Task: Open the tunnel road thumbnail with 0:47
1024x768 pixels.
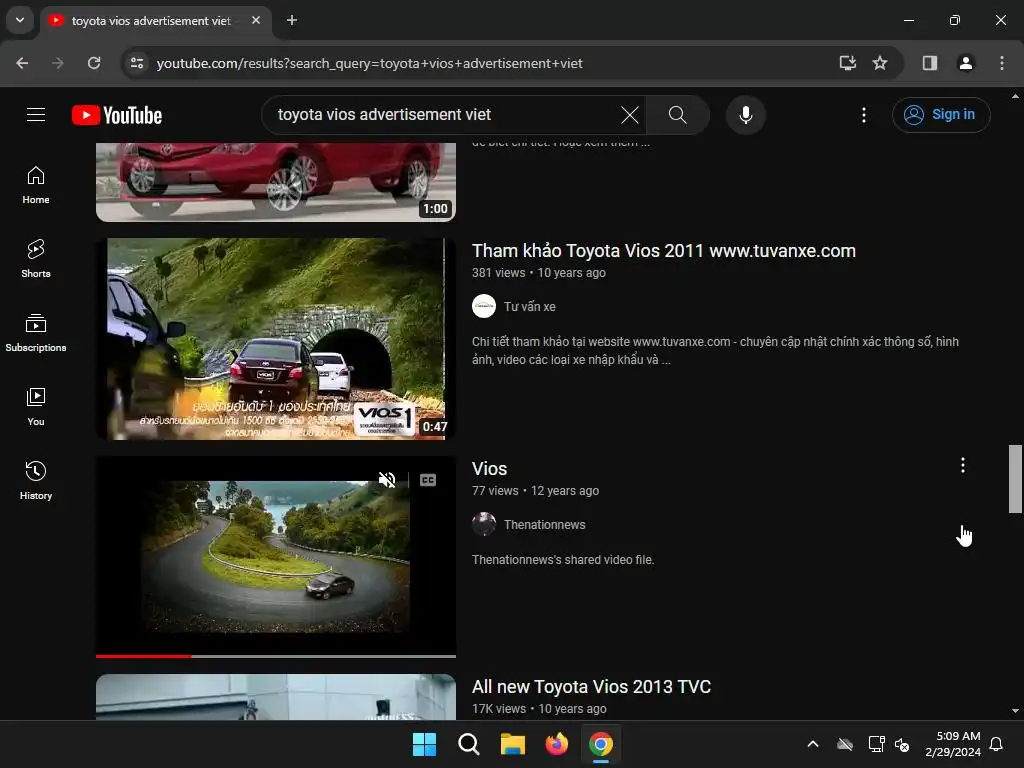Action: click(276, 339)
